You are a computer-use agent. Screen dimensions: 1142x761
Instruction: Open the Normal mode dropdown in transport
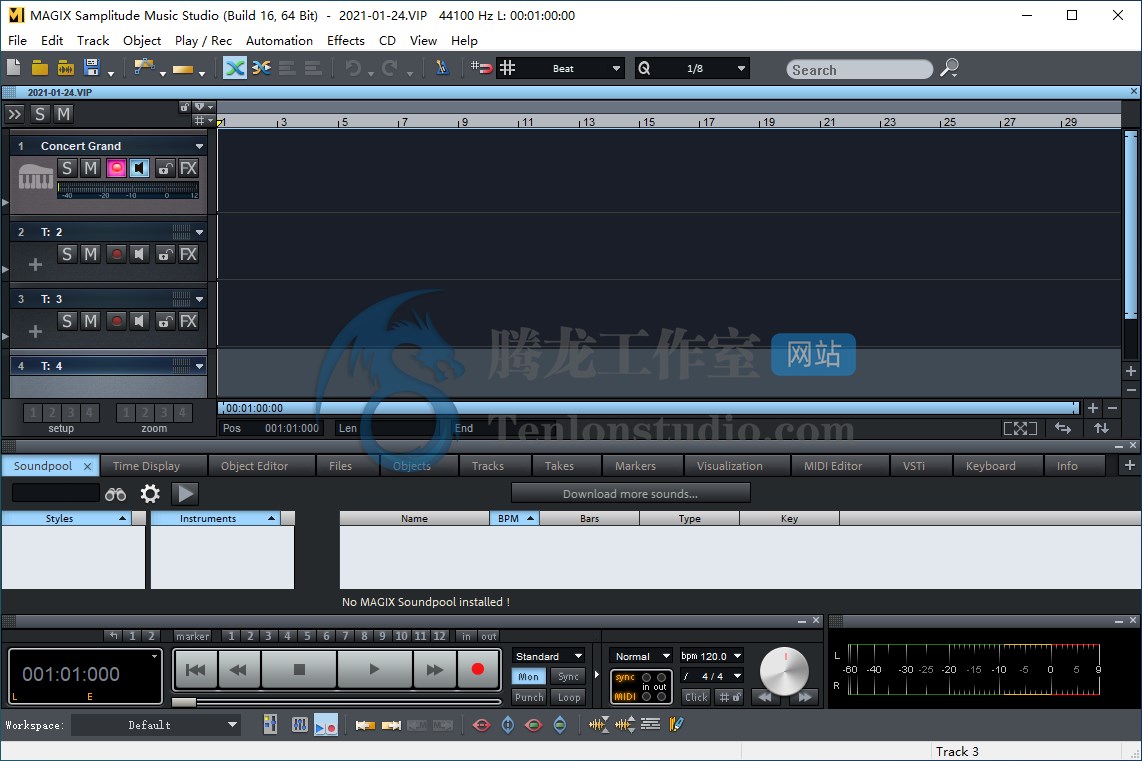tap(641, 656)
